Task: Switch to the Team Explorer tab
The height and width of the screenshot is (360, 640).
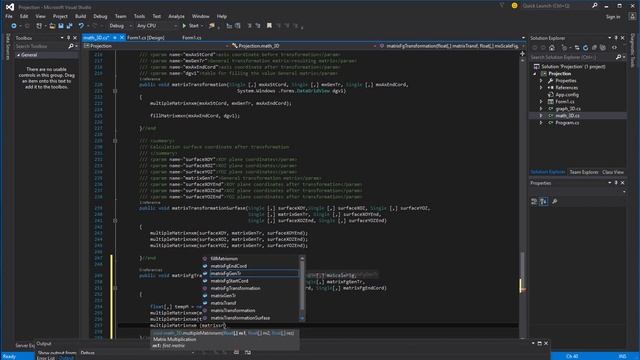Action: coord(583,172)
